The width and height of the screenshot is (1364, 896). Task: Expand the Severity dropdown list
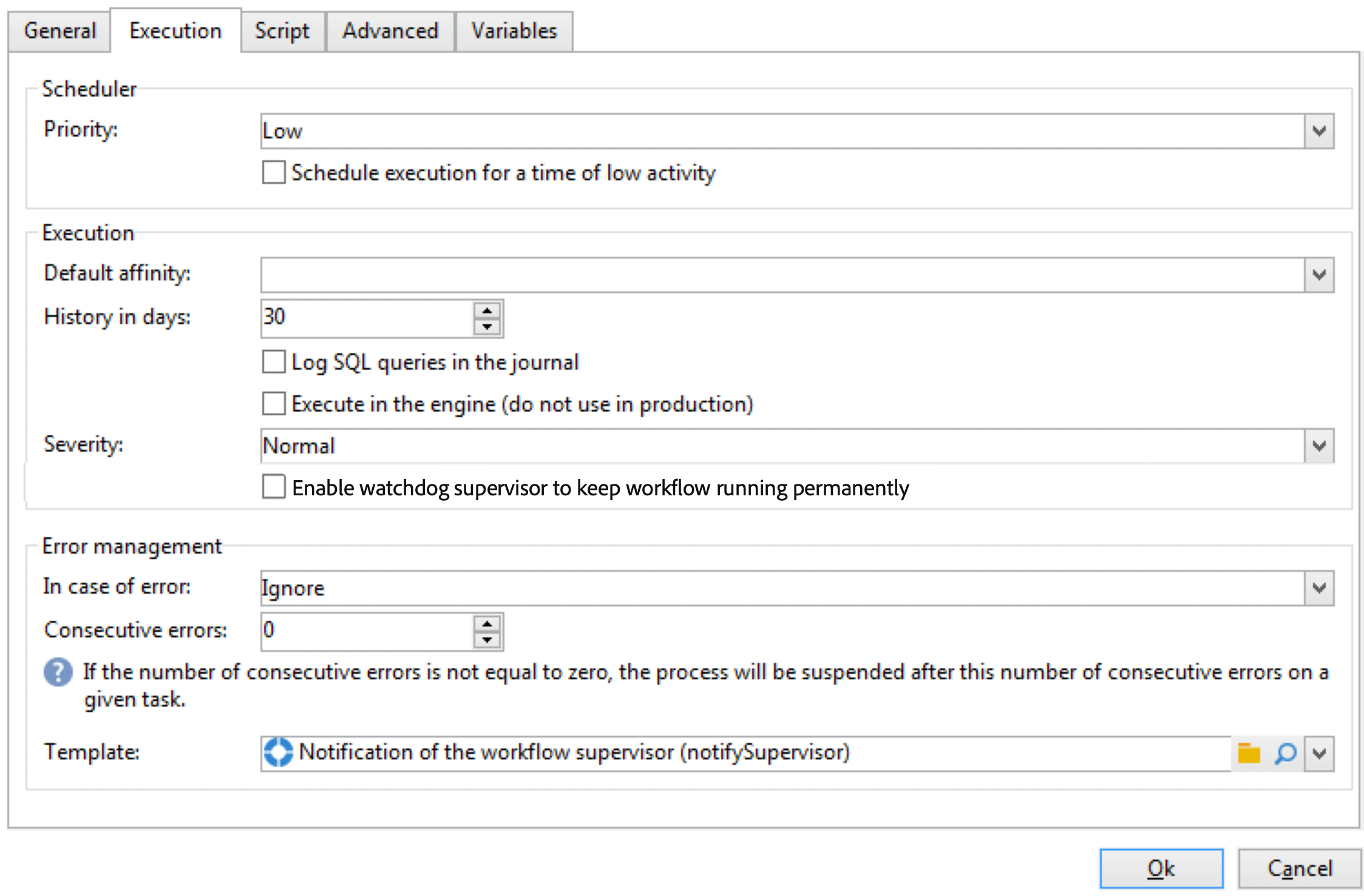click(1318, 446)
